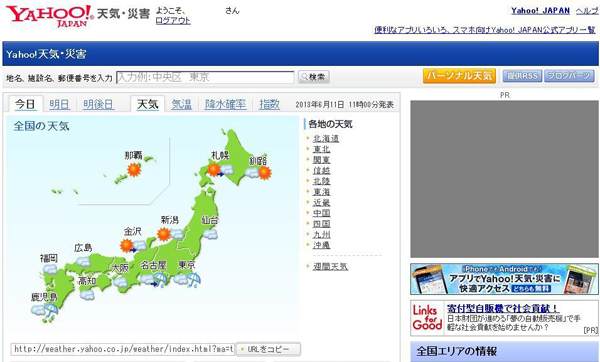600x362 pixels.
Task: Open the 信越 region link
Action: click(321, 171)
